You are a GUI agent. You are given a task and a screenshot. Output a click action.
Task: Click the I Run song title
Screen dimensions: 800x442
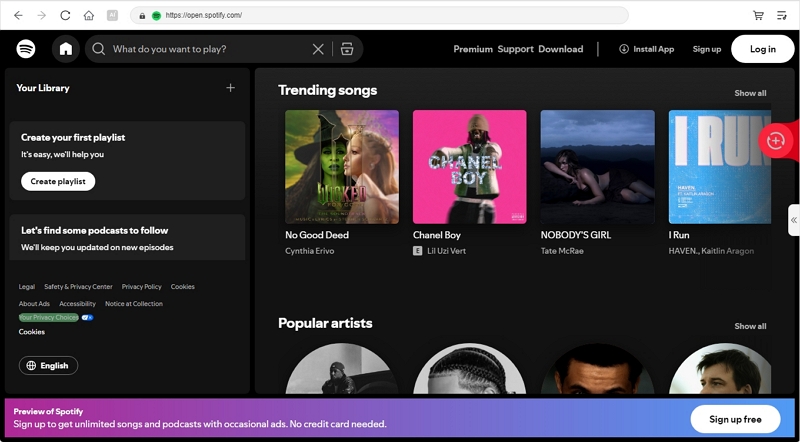click(x=679, y=235)
